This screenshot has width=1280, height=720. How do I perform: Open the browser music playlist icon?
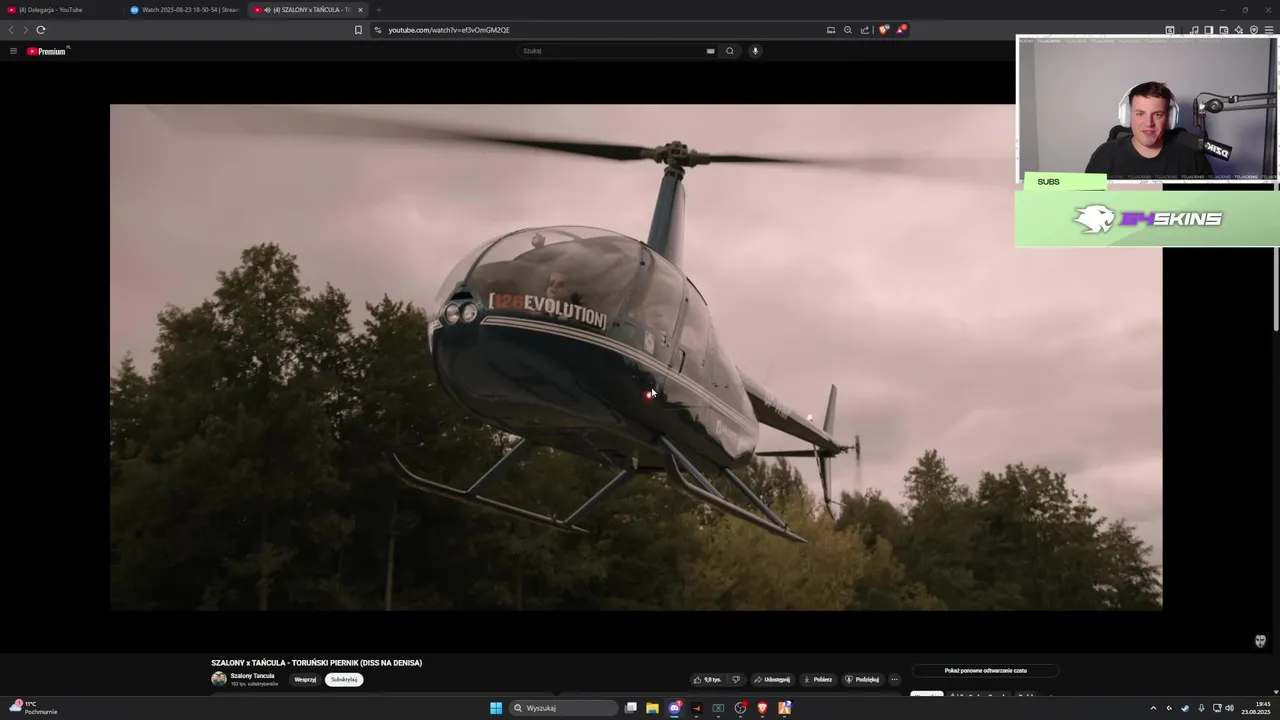pos(1194,30)
